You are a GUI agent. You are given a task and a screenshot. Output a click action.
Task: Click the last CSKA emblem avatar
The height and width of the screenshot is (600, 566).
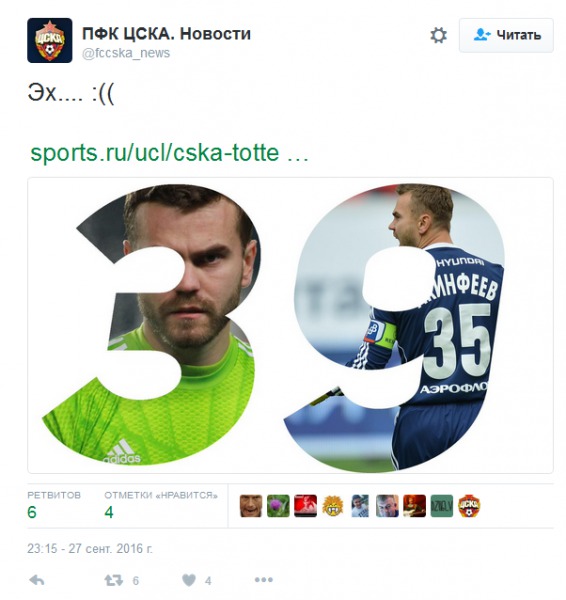click(x=469, y=506)
